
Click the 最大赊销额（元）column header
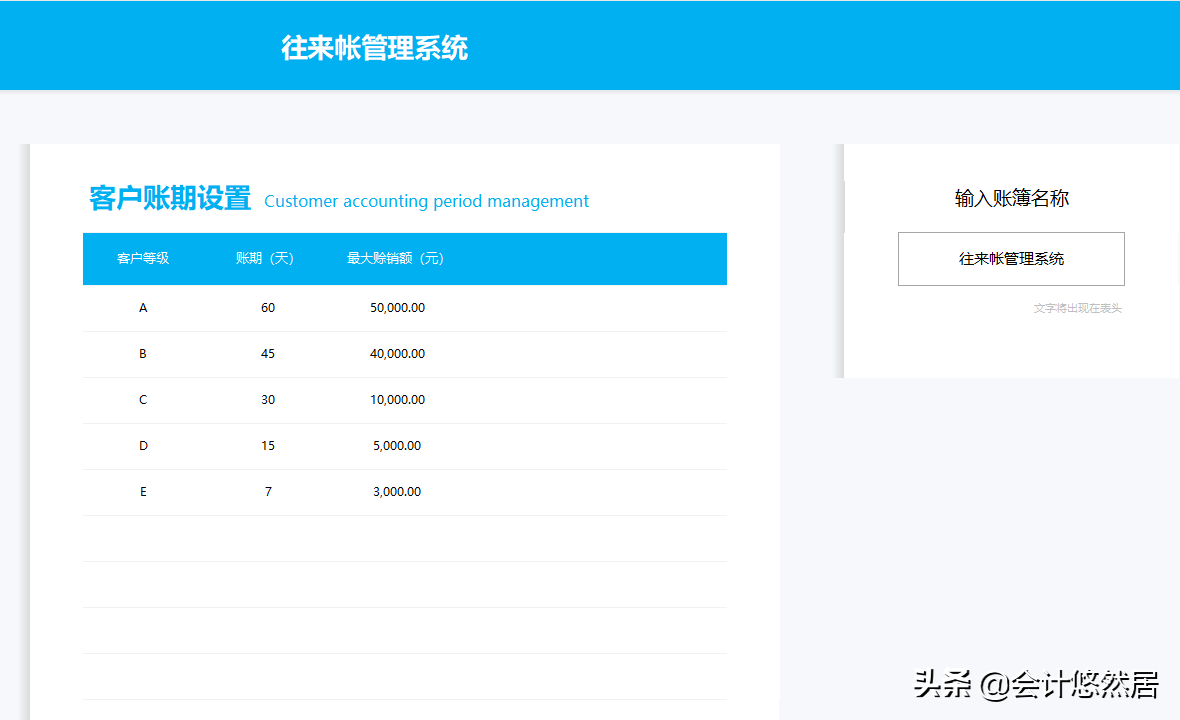point(394,258)
